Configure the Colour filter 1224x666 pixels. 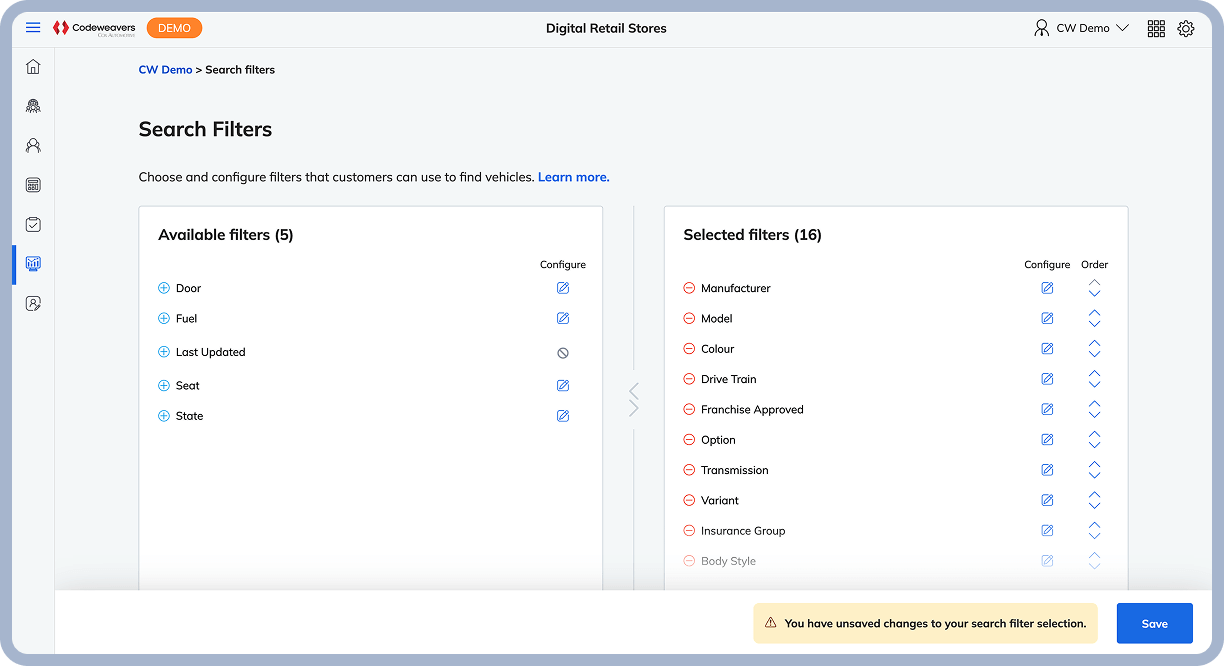(1047, 349)
